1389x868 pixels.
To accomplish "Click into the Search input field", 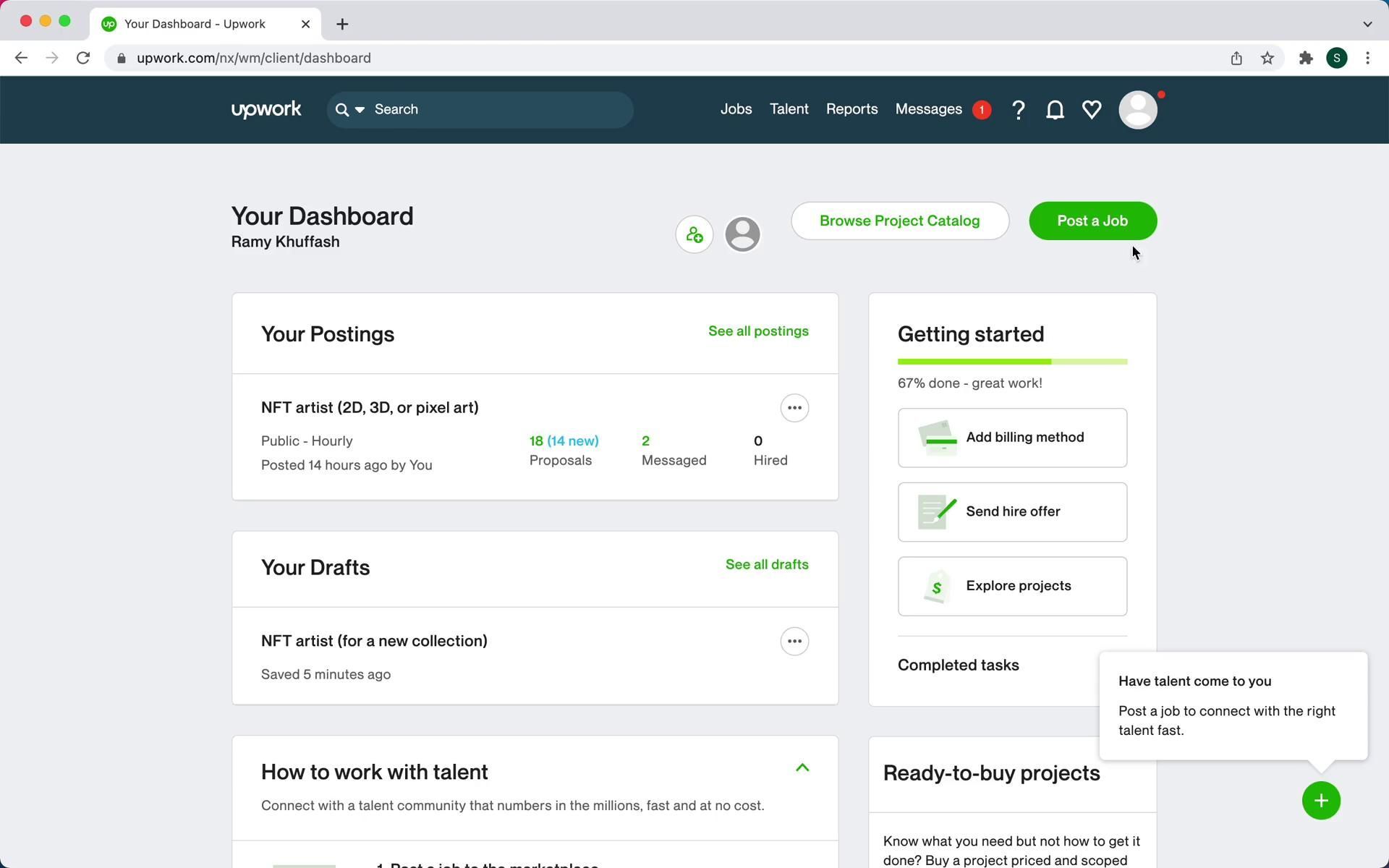I will [499, 110].
